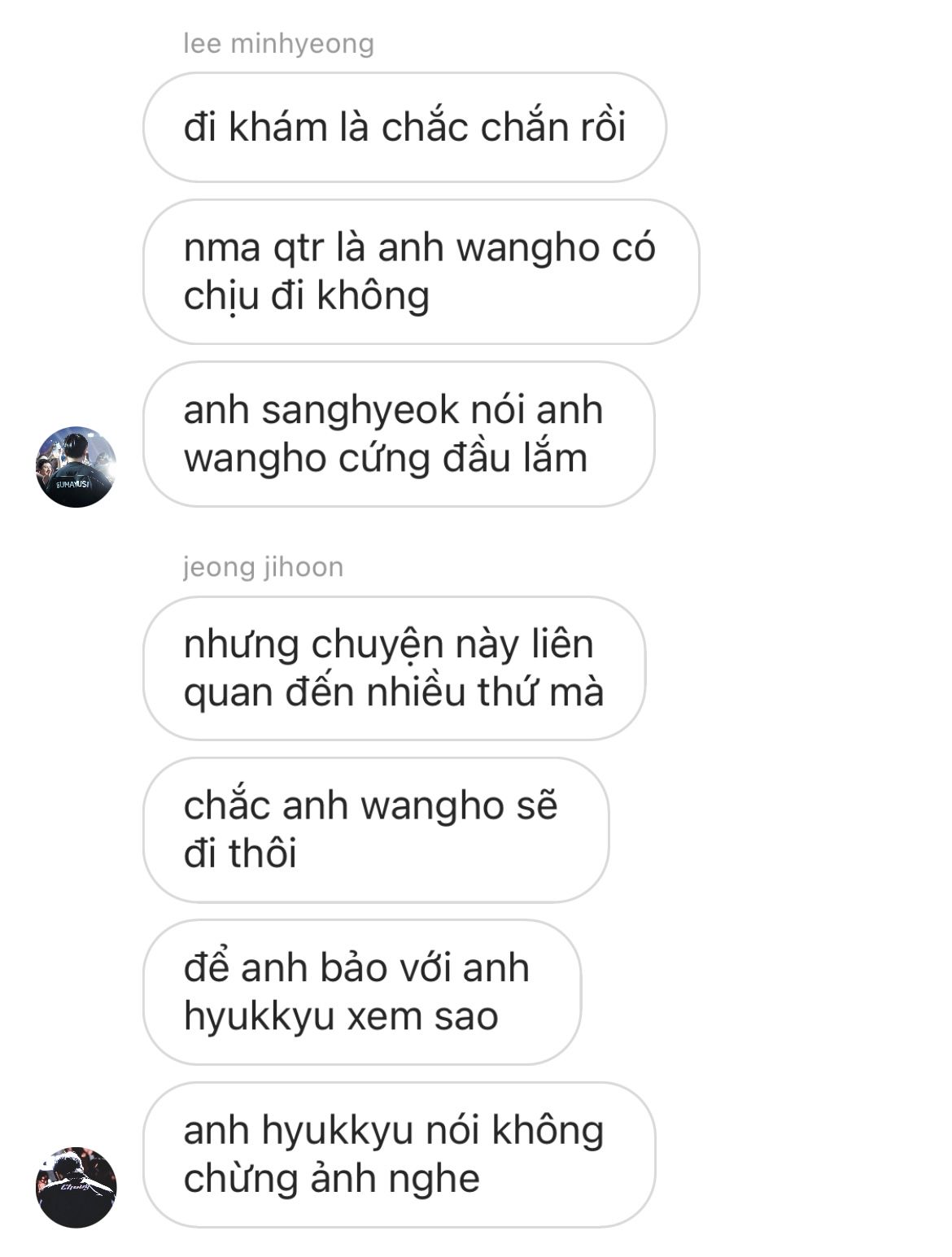
Task: Click the words 'nma qtr' in second message
Action: [254, 248]
